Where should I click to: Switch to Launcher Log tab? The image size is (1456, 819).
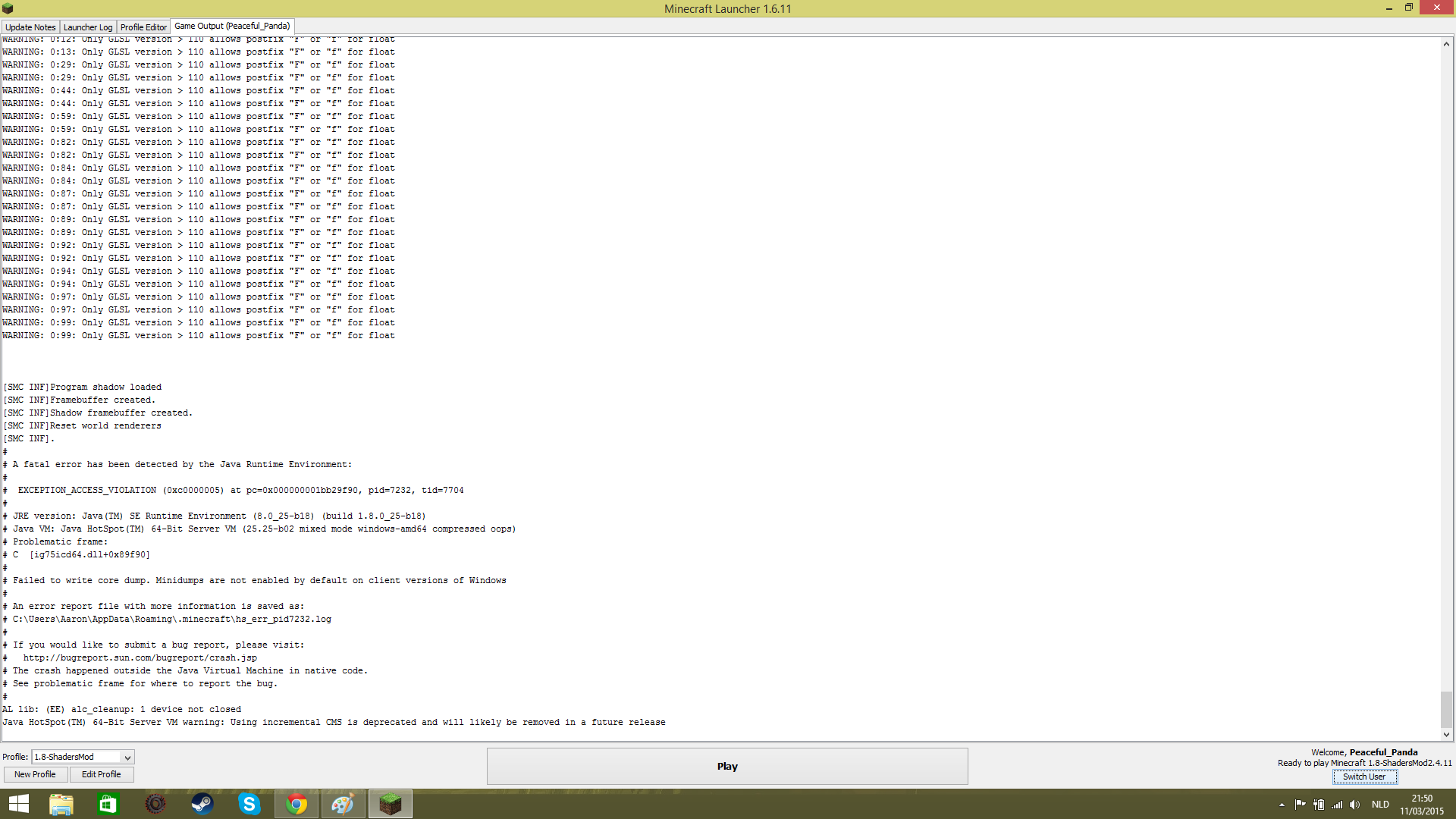point(88,27)
